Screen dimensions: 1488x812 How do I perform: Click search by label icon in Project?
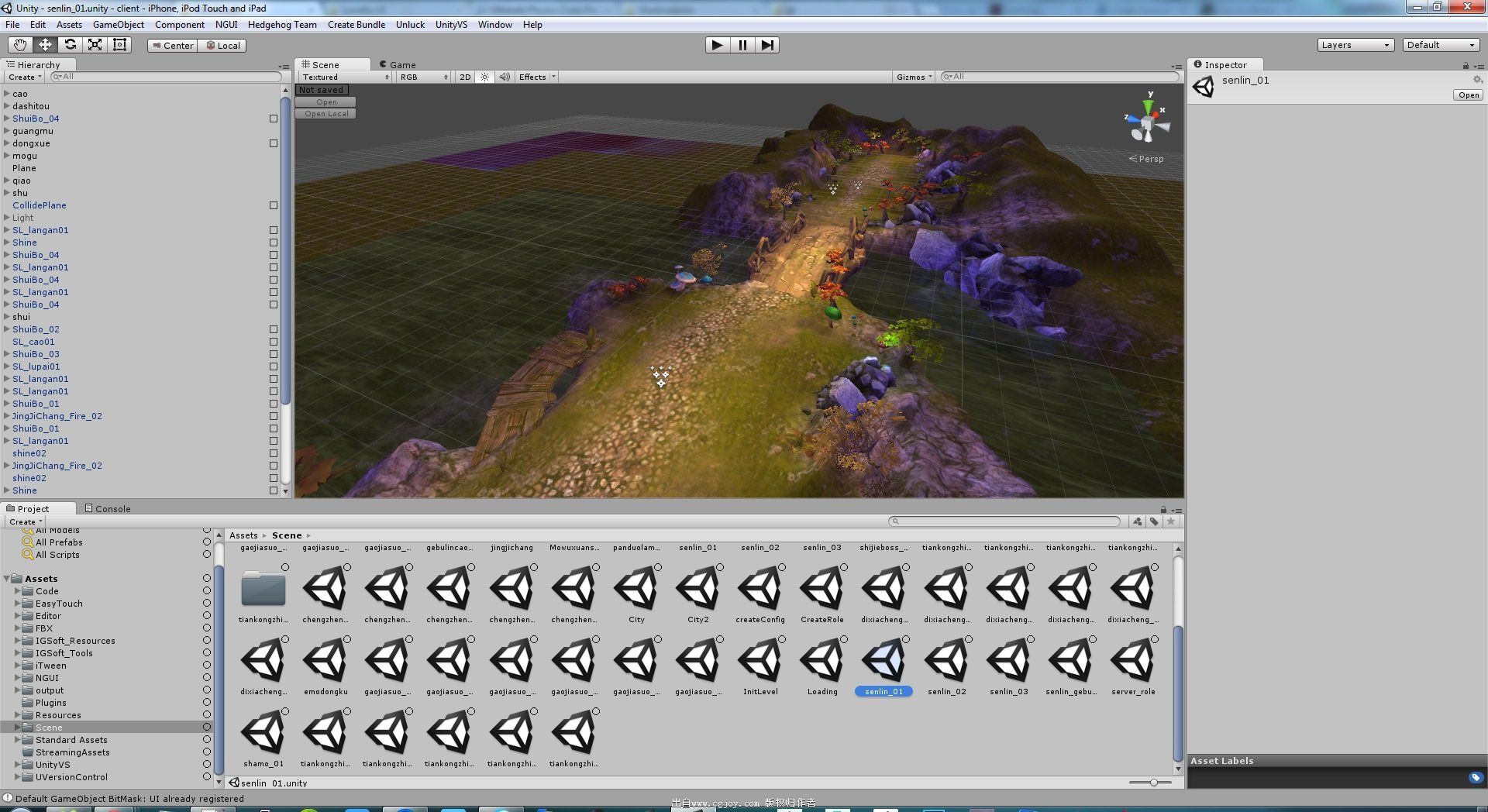[x=1154, y=521]
